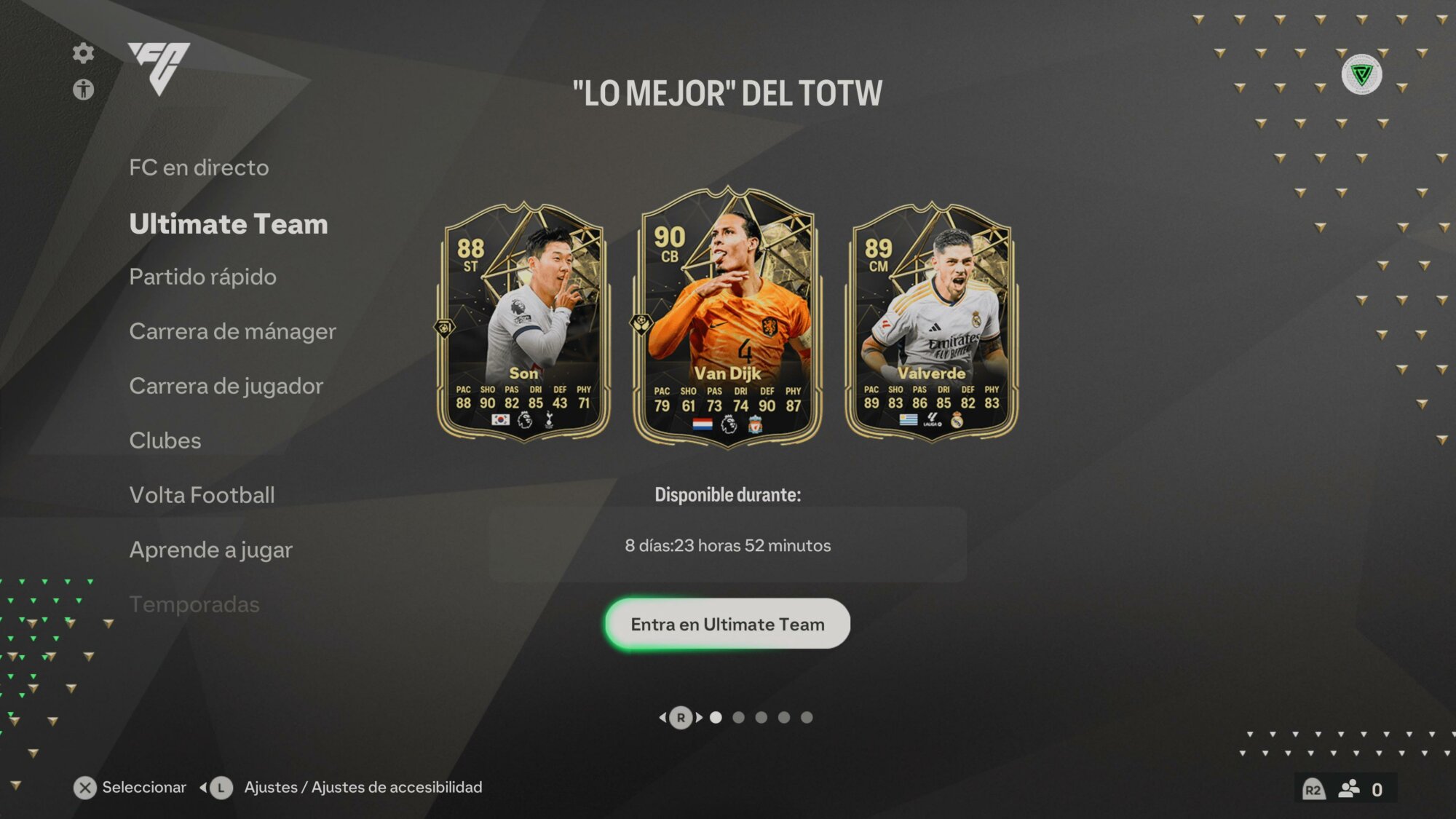Click Entra en Ultimate Team button
1456x819 pixels.
click(727, 624)
